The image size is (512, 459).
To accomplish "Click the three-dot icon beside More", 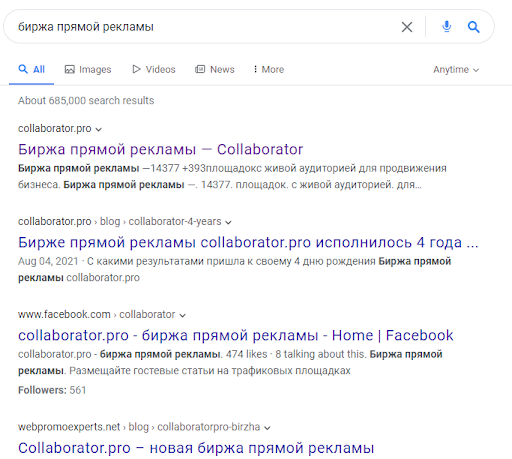I will pos(255,69).
